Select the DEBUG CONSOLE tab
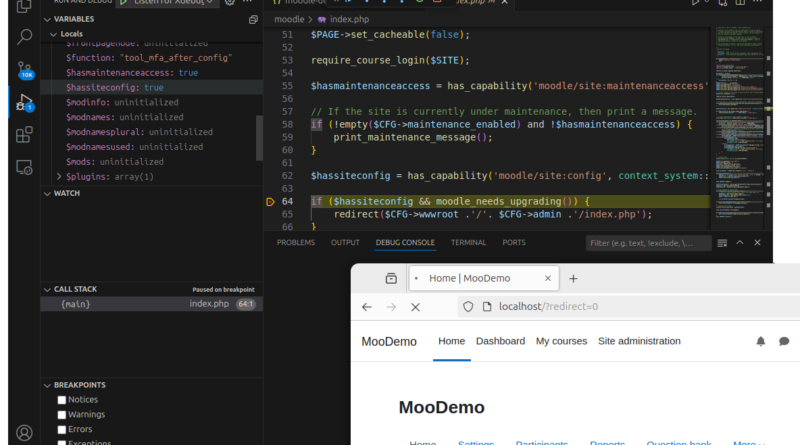Viewport: 800px width, 445px height. (x=405, y=243)
